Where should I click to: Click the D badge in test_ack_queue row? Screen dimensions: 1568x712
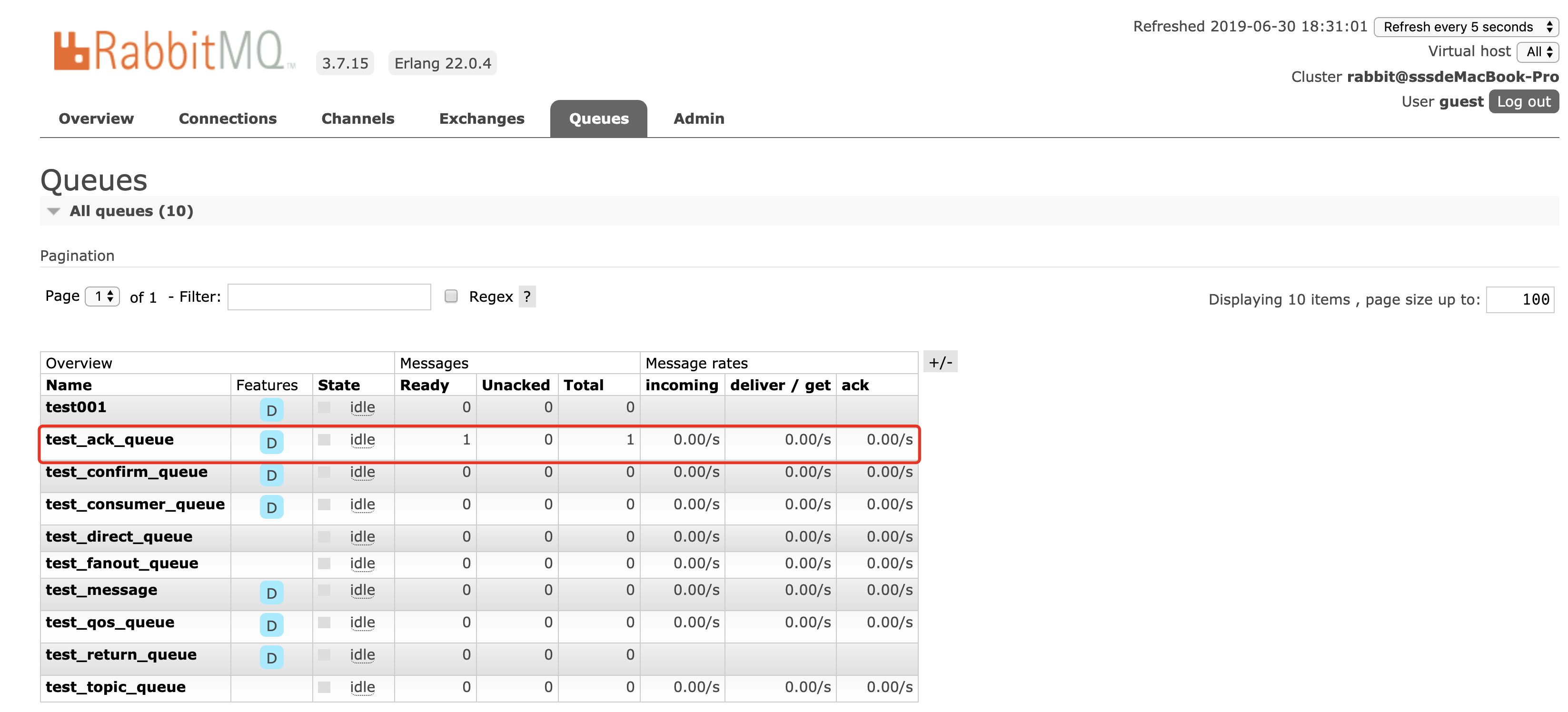click(x=271, y=443)
